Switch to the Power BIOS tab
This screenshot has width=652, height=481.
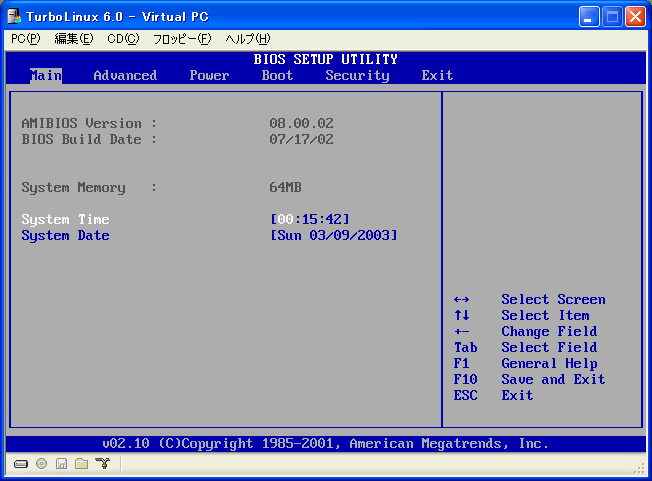pos(209,75)
